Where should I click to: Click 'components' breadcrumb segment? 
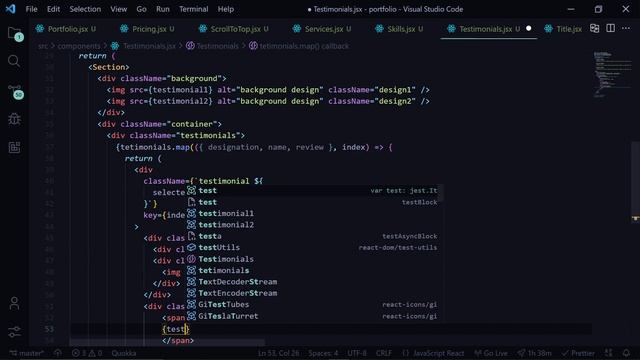tap(79, 46)
